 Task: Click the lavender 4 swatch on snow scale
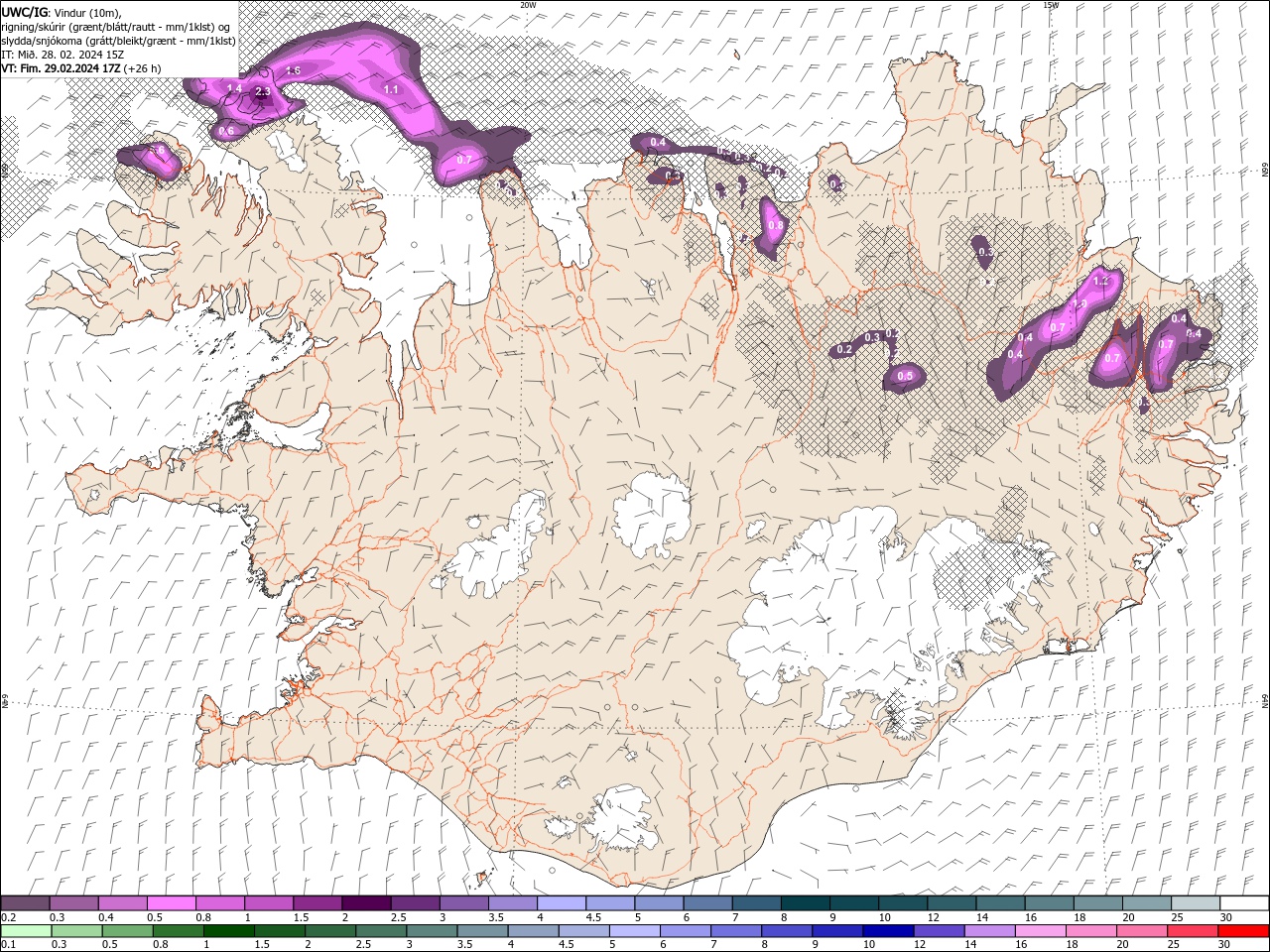coord(562,903)
